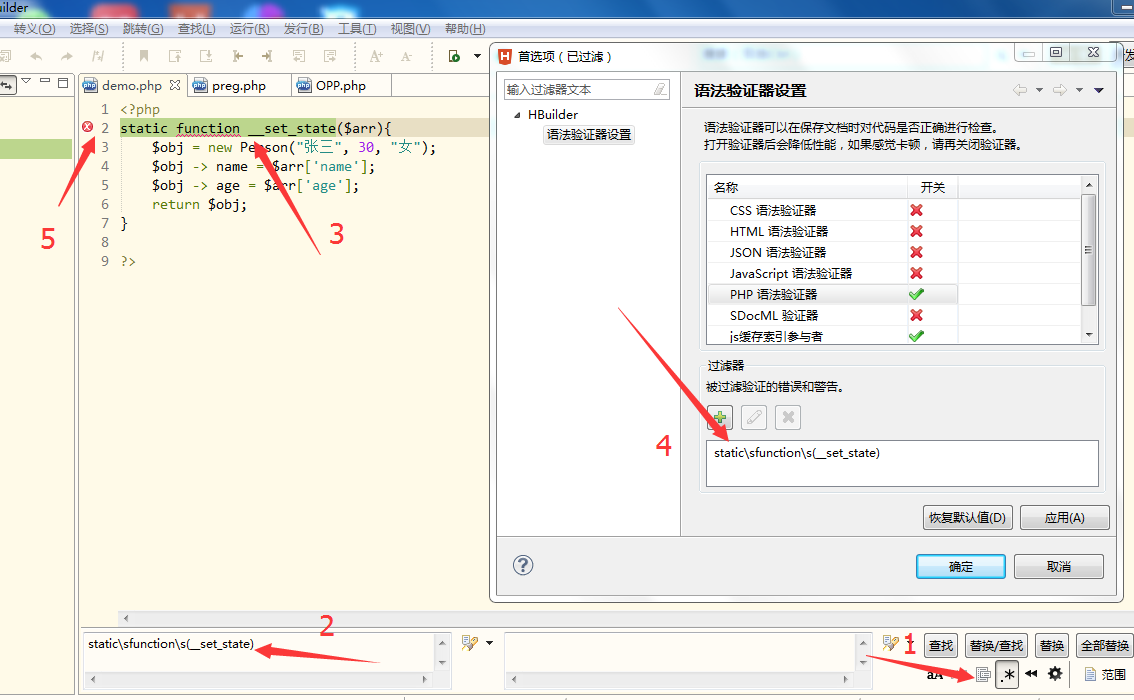Click the 恢复默认值(D) button

pyautogui.click(x=967, y=518)
